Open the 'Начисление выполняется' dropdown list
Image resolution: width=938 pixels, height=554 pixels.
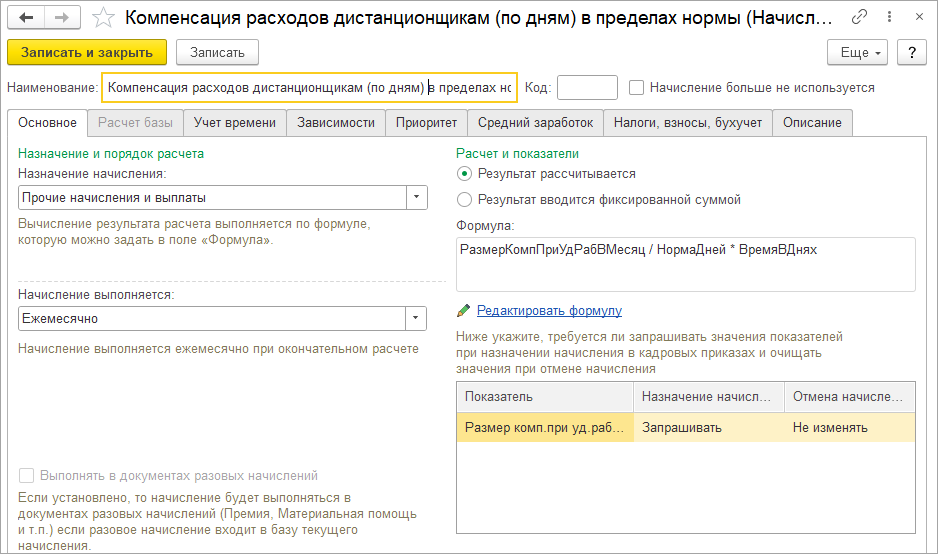pyautogui.click(x=417, y=319)
